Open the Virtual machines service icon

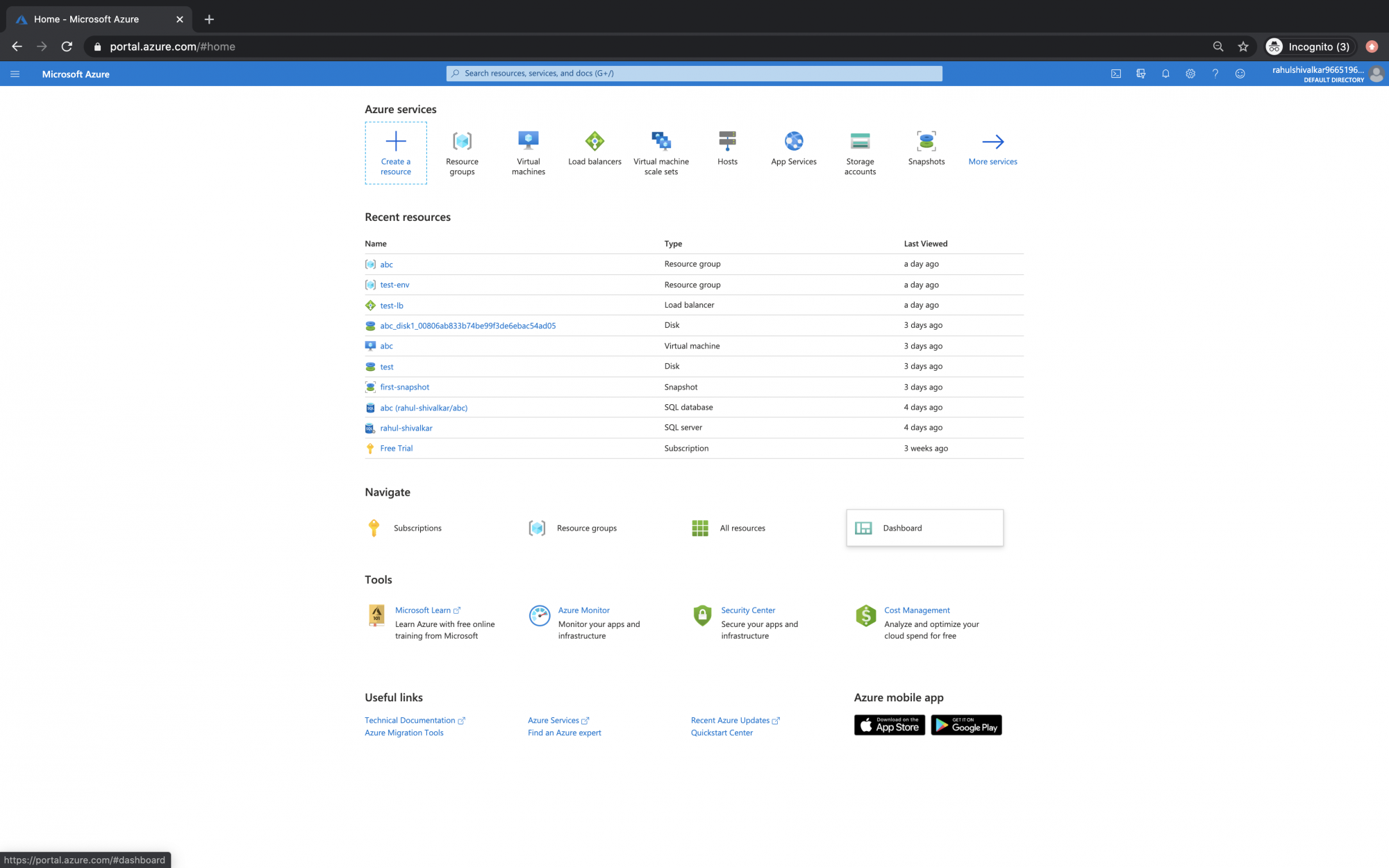528,142
